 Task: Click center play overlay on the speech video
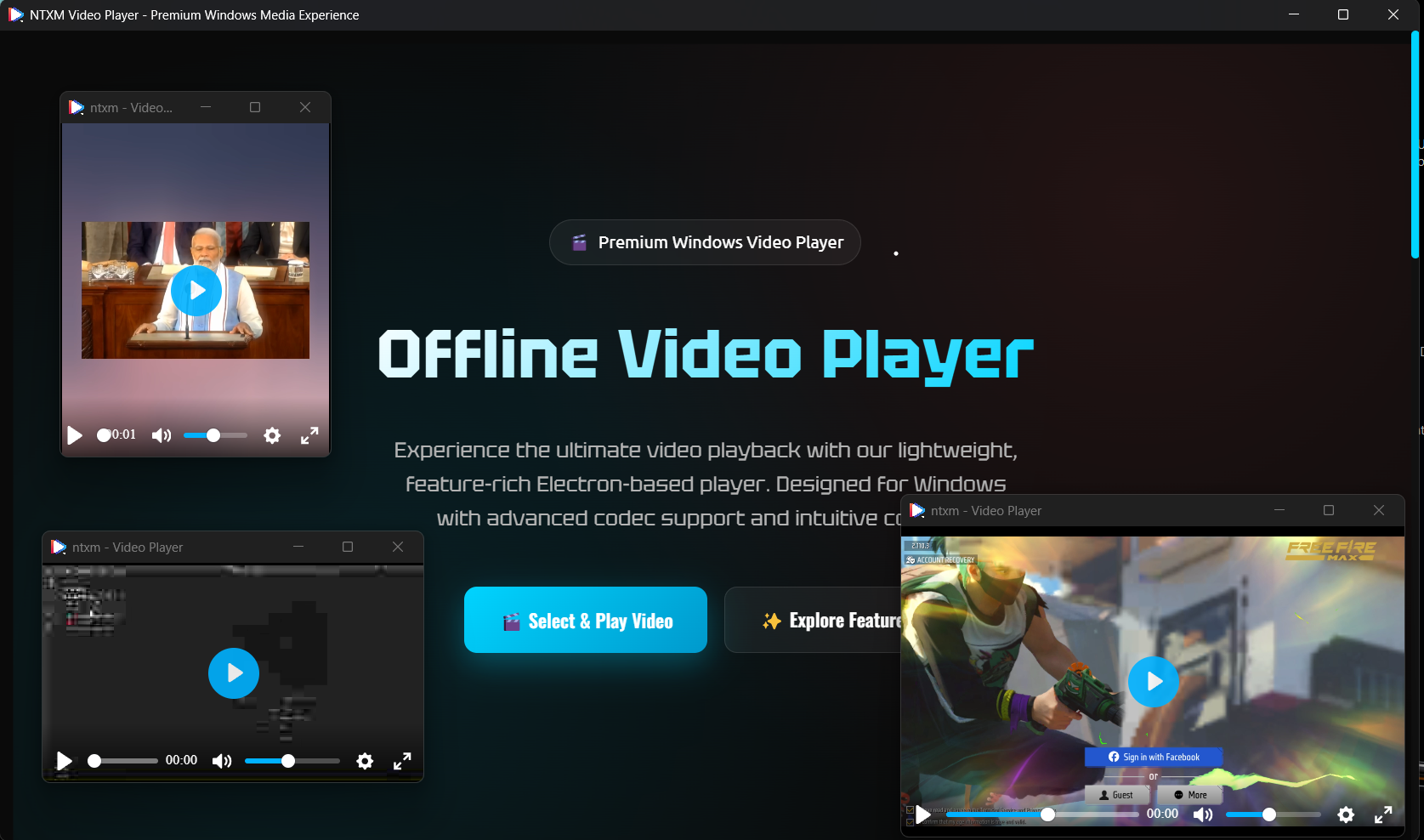(196, 291)
